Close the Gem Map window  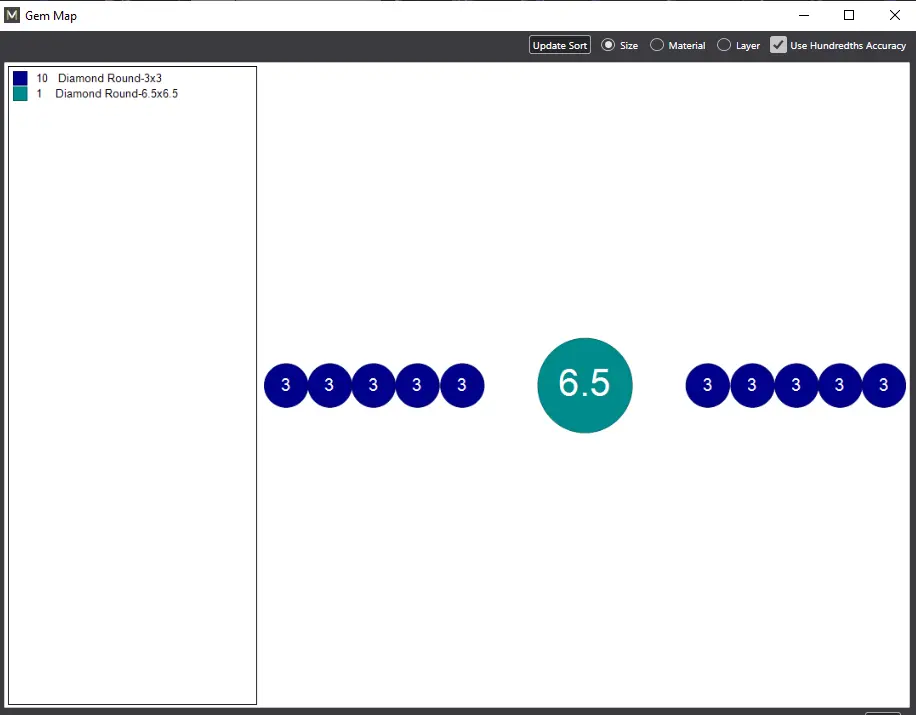894,15
